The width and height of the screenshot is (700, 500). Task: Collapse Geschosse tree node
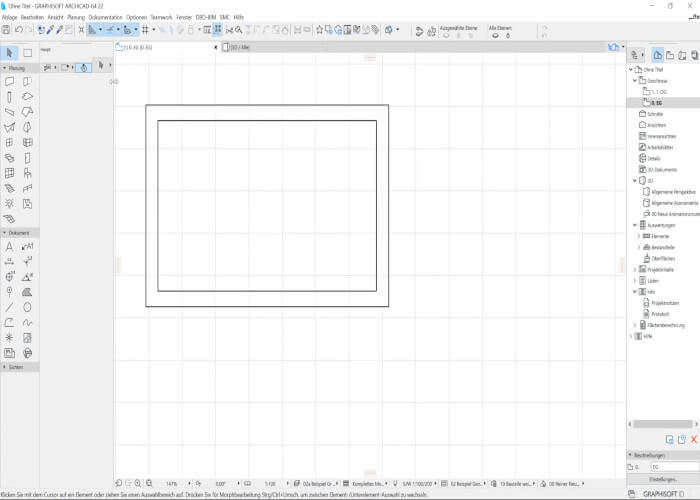point(635,80)
